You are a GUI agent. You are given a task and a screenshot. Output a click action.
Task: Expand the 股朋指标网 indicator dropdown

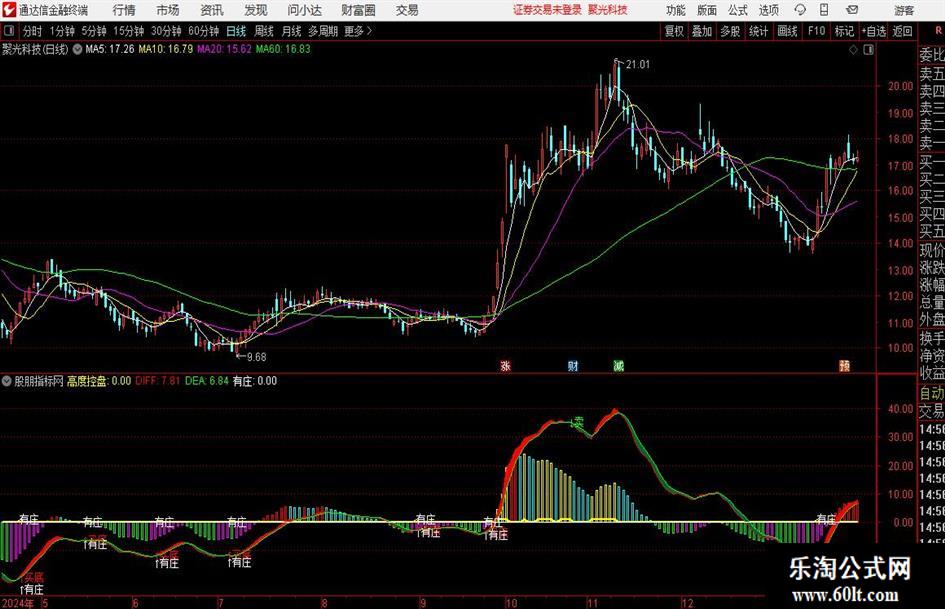coord(7,381)
